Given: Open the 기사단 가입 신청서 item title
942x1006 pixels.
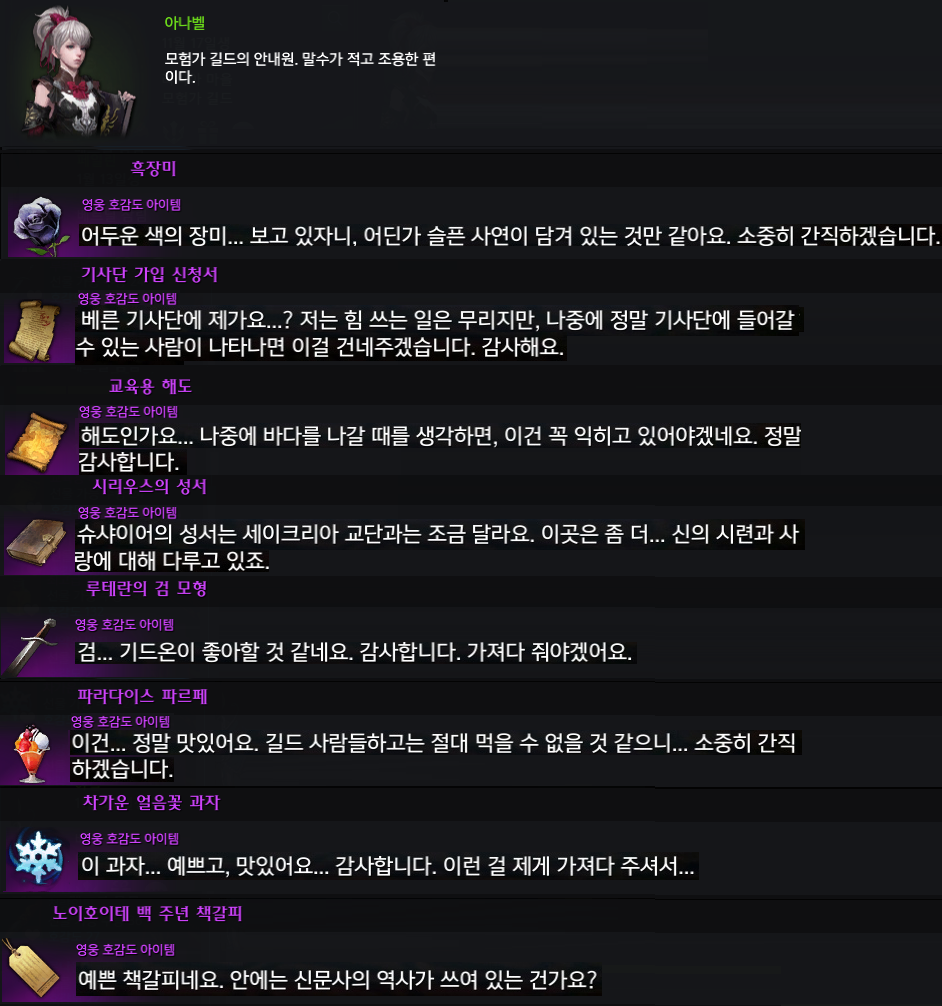Looking at the screenshot, I should pos(150,275).
